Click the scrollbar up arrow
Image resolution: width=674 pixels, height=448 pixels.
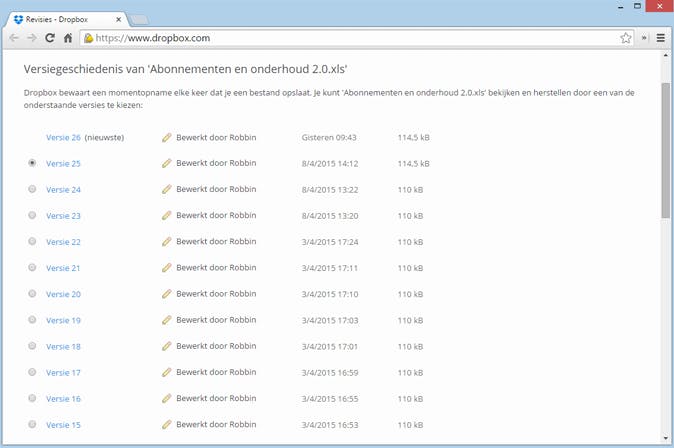665,55
